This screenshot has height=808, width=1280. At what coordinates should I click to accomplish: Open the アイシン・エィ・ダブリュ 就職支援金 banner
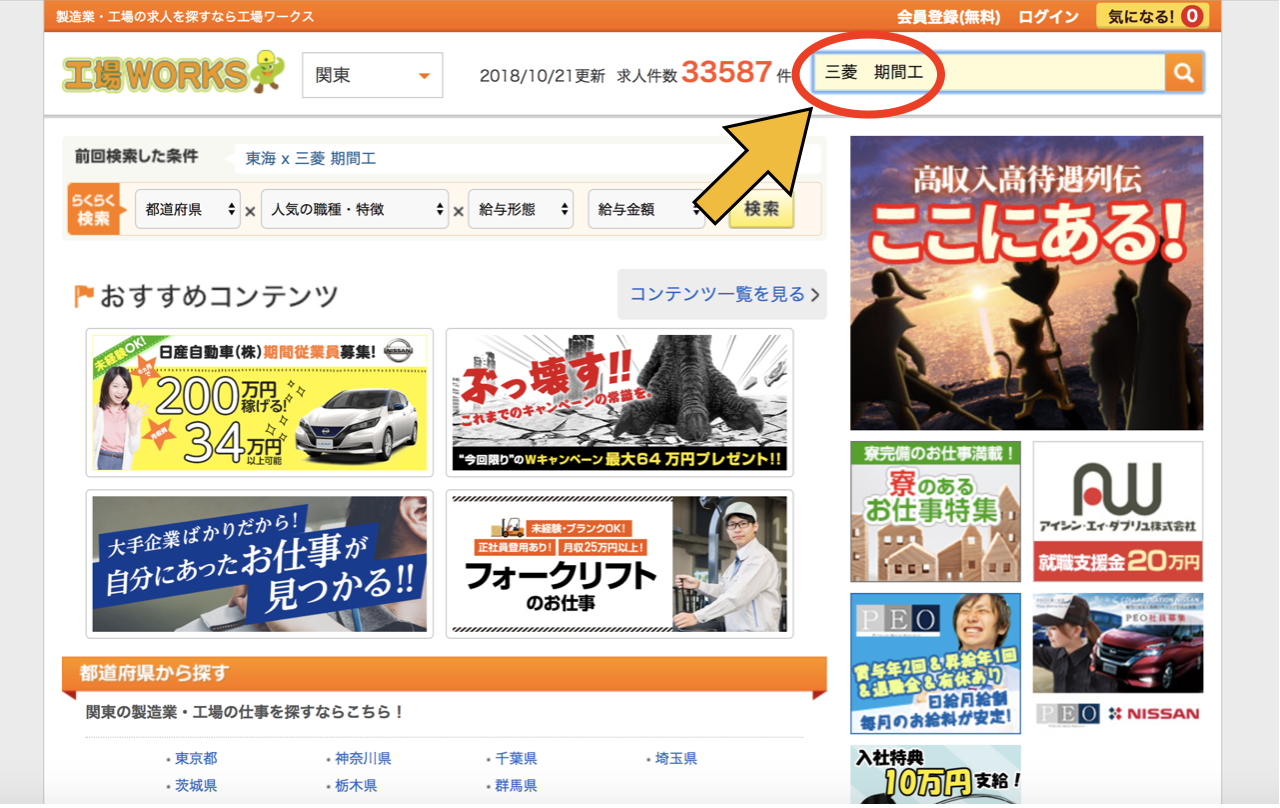click(1118, 512)
